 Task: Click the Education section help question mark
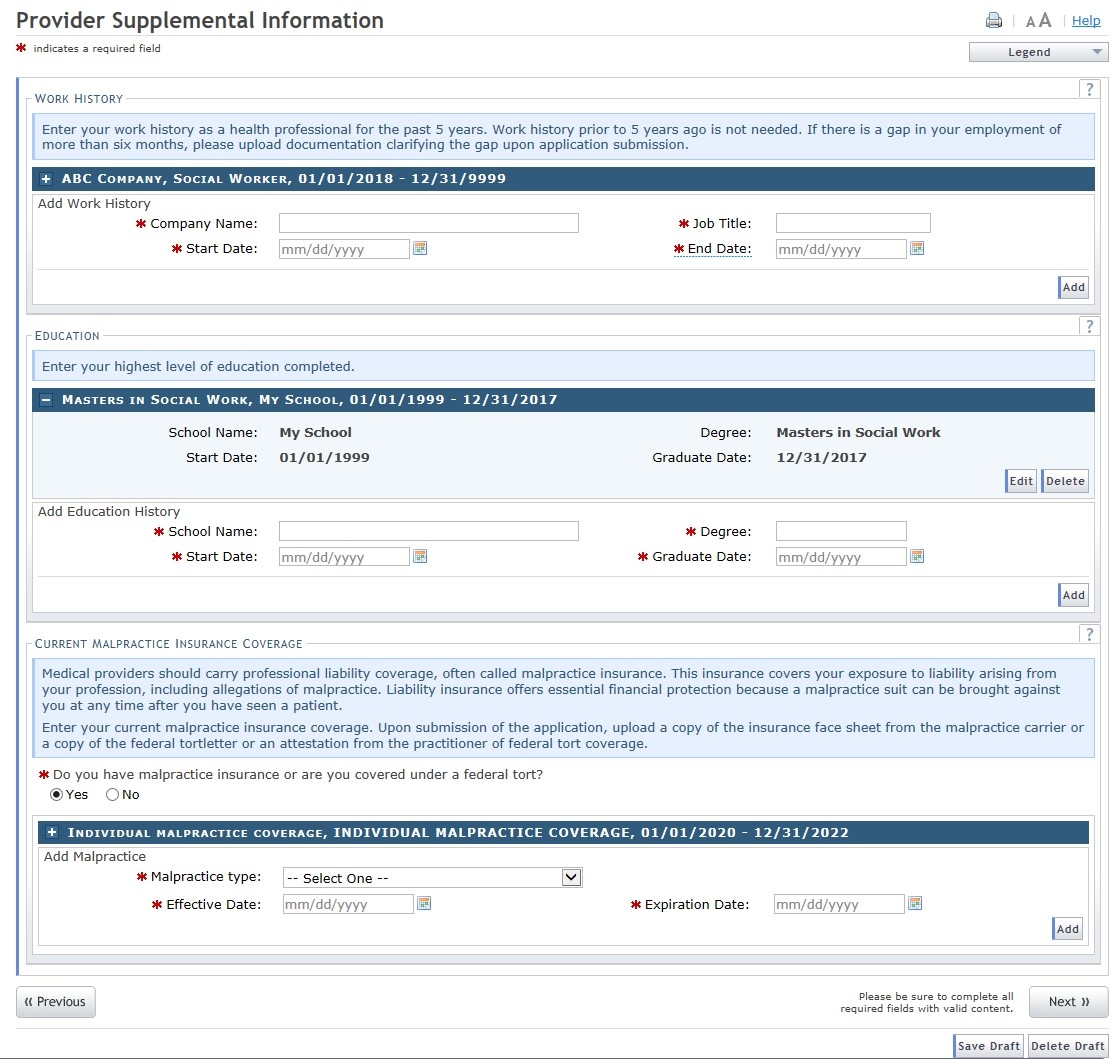pyautogui.click(x=1089, y=326)
